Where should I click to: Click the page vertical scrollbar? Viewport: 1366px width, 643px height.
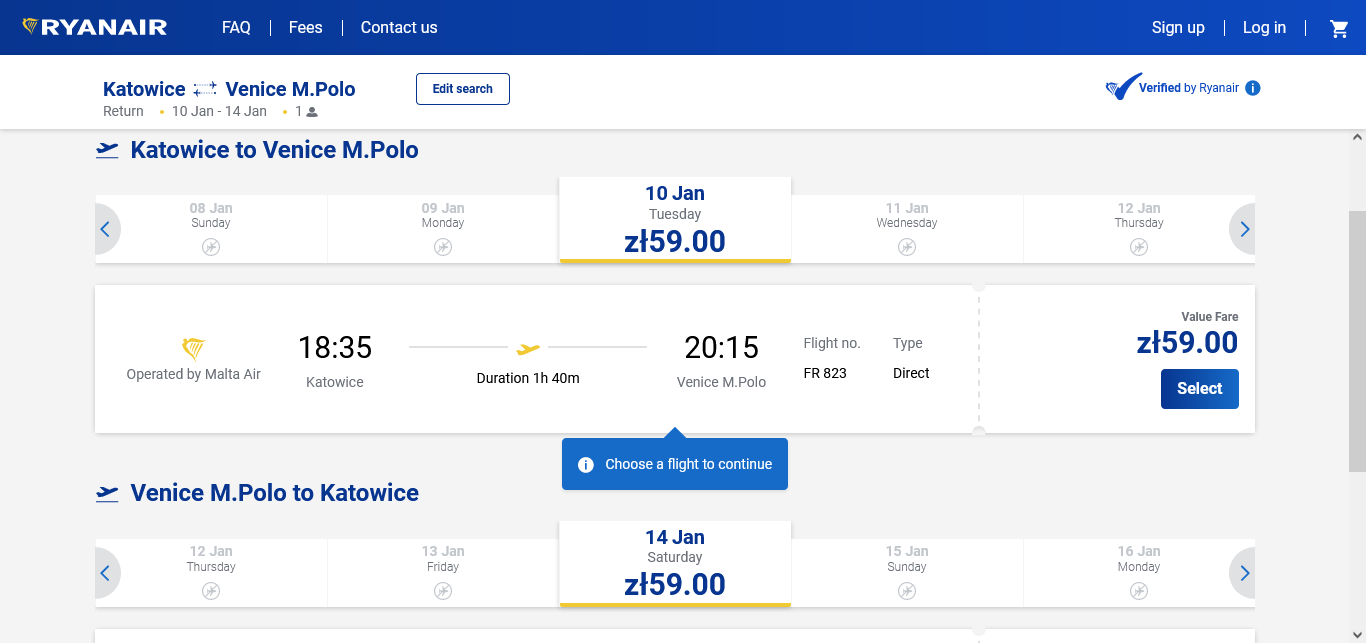click(1357, 340)
